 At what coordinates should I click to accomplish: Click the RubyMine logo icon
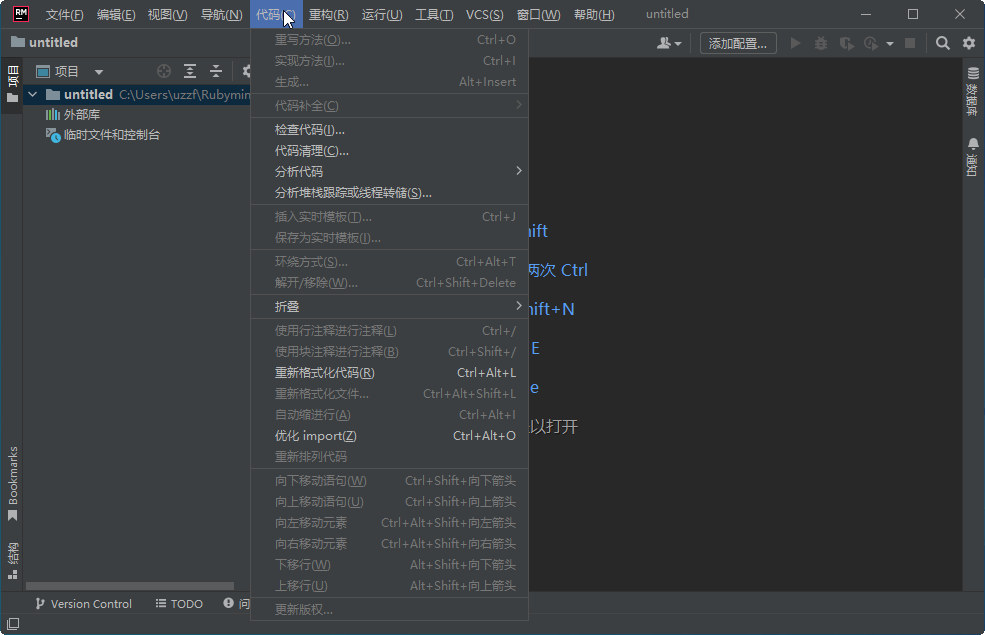[21, 14]
